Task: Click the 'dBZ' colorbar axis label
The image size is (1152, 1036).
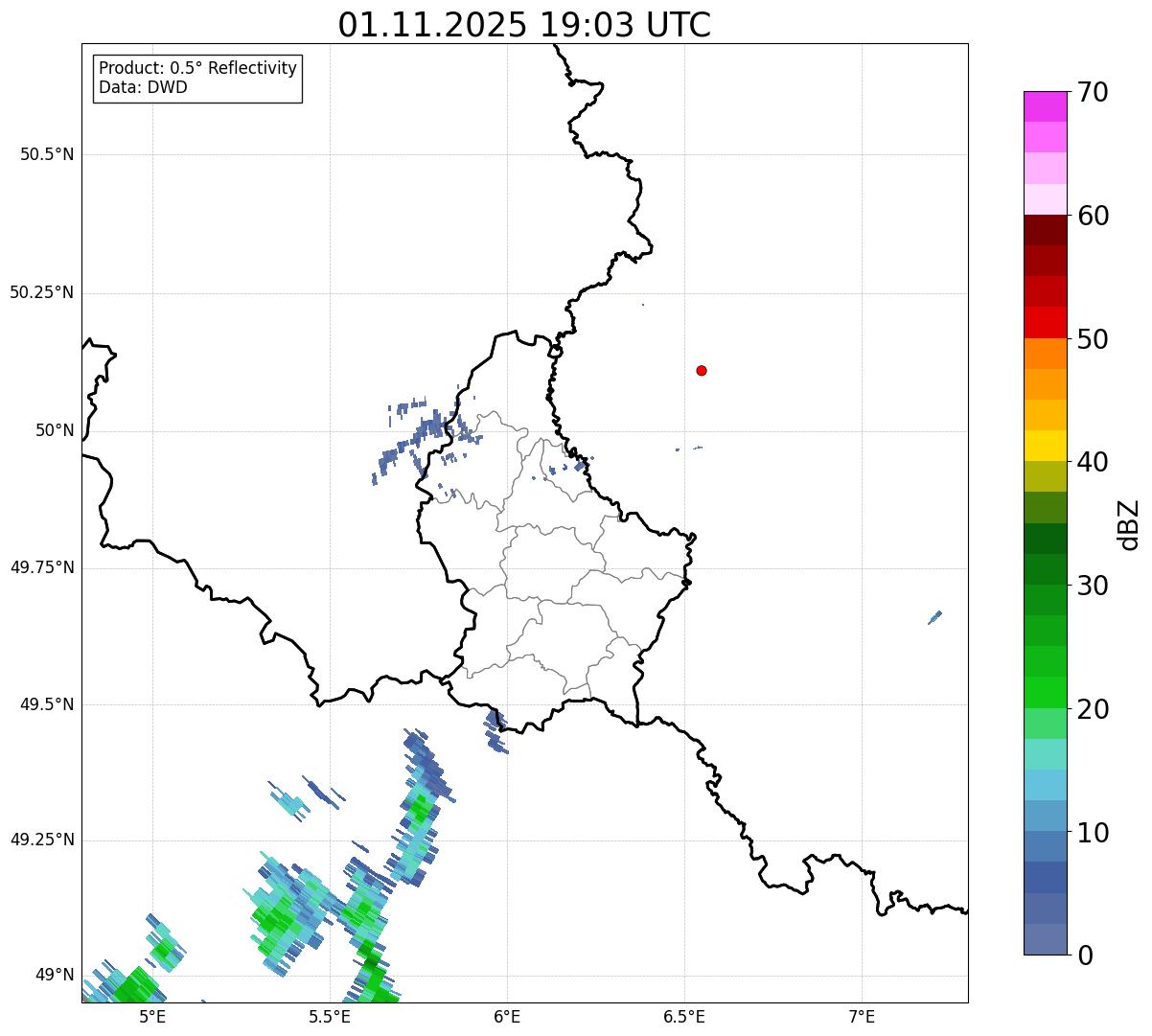Action: (1129, 524)
